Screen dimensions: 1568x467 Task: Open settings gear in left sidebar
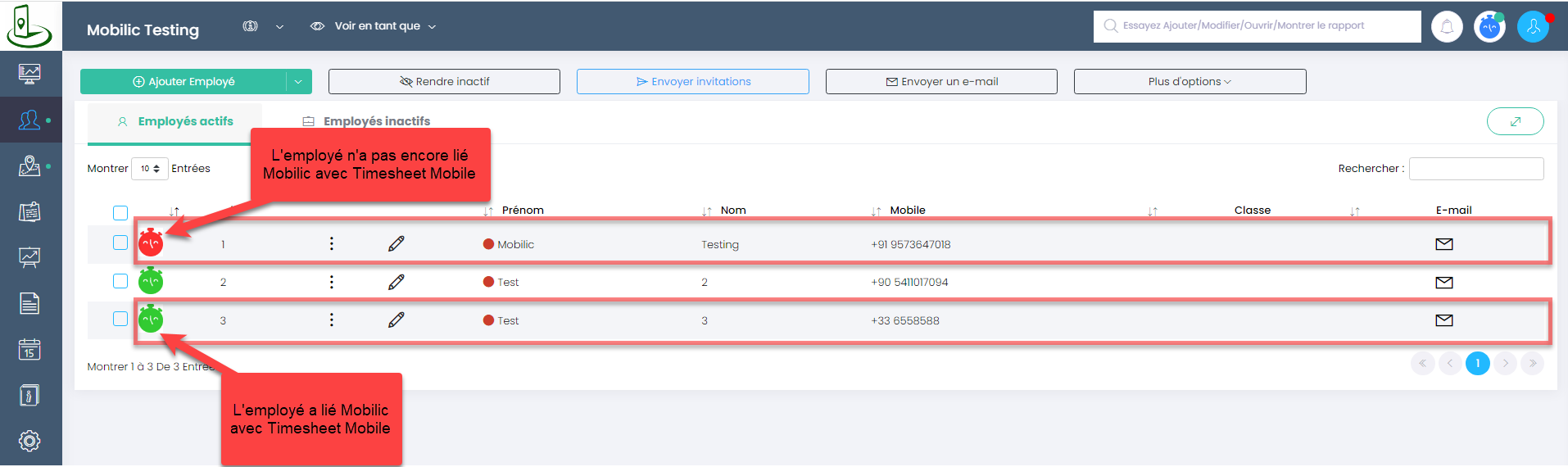(29, 441)
